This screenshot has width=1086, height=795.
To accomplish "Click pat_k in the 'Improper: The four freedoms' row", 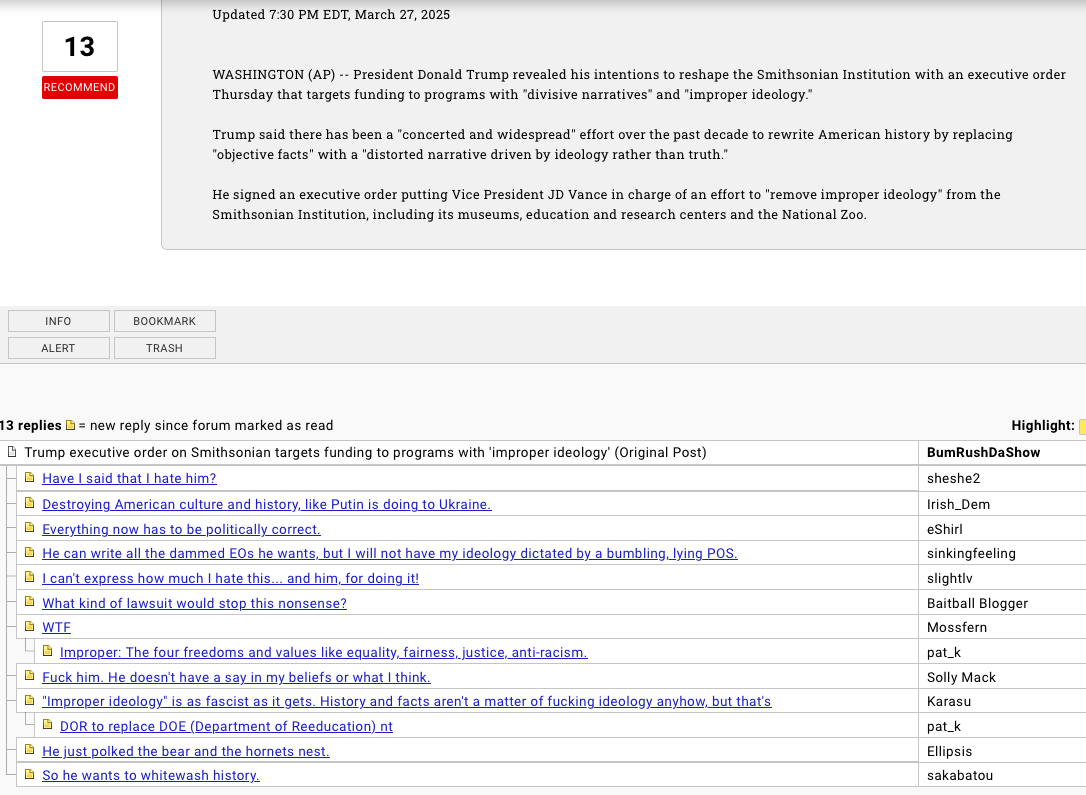I will tap(944, 653).
